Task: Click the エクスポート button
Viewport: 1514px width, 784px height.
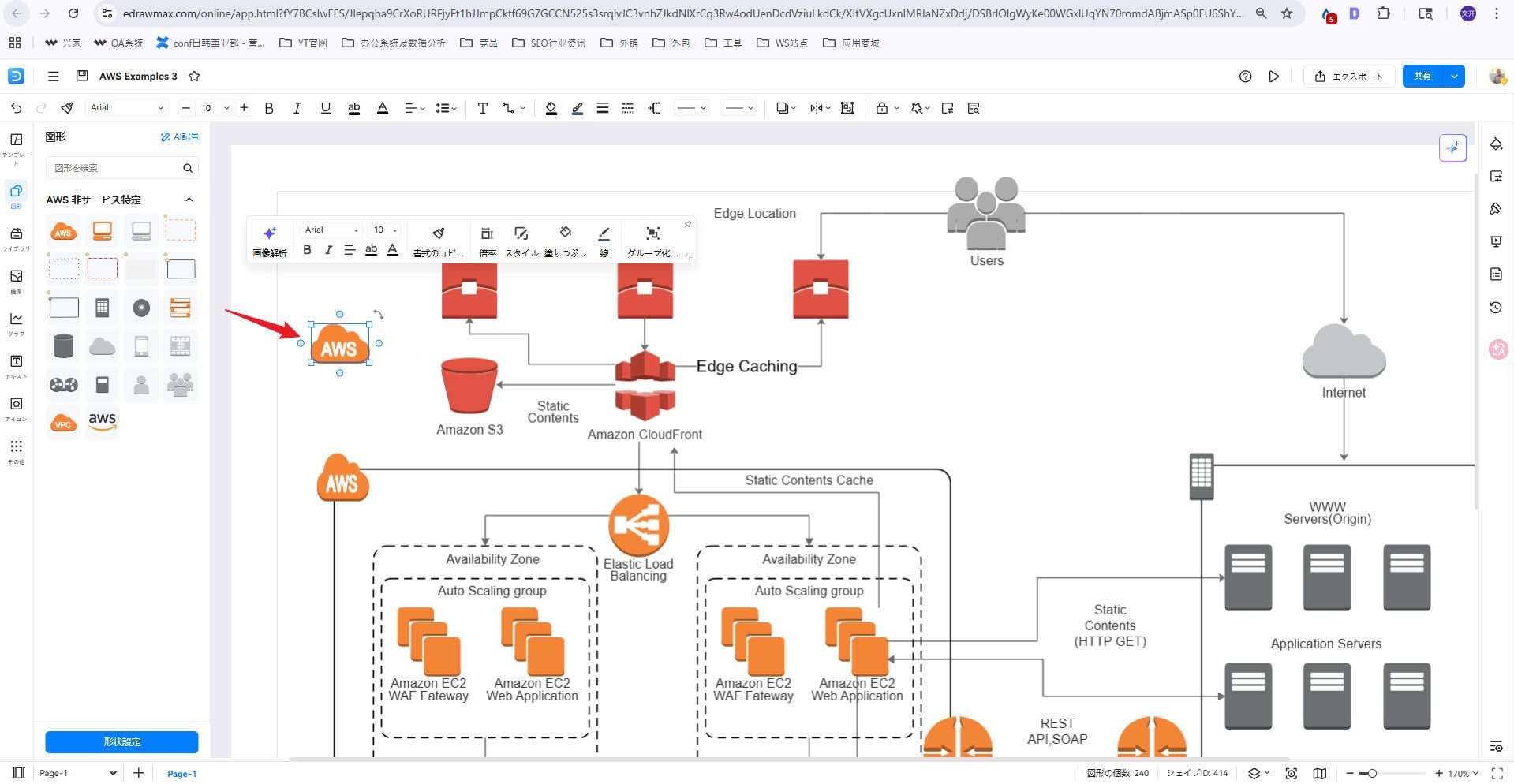Action: click(1349, 77)
